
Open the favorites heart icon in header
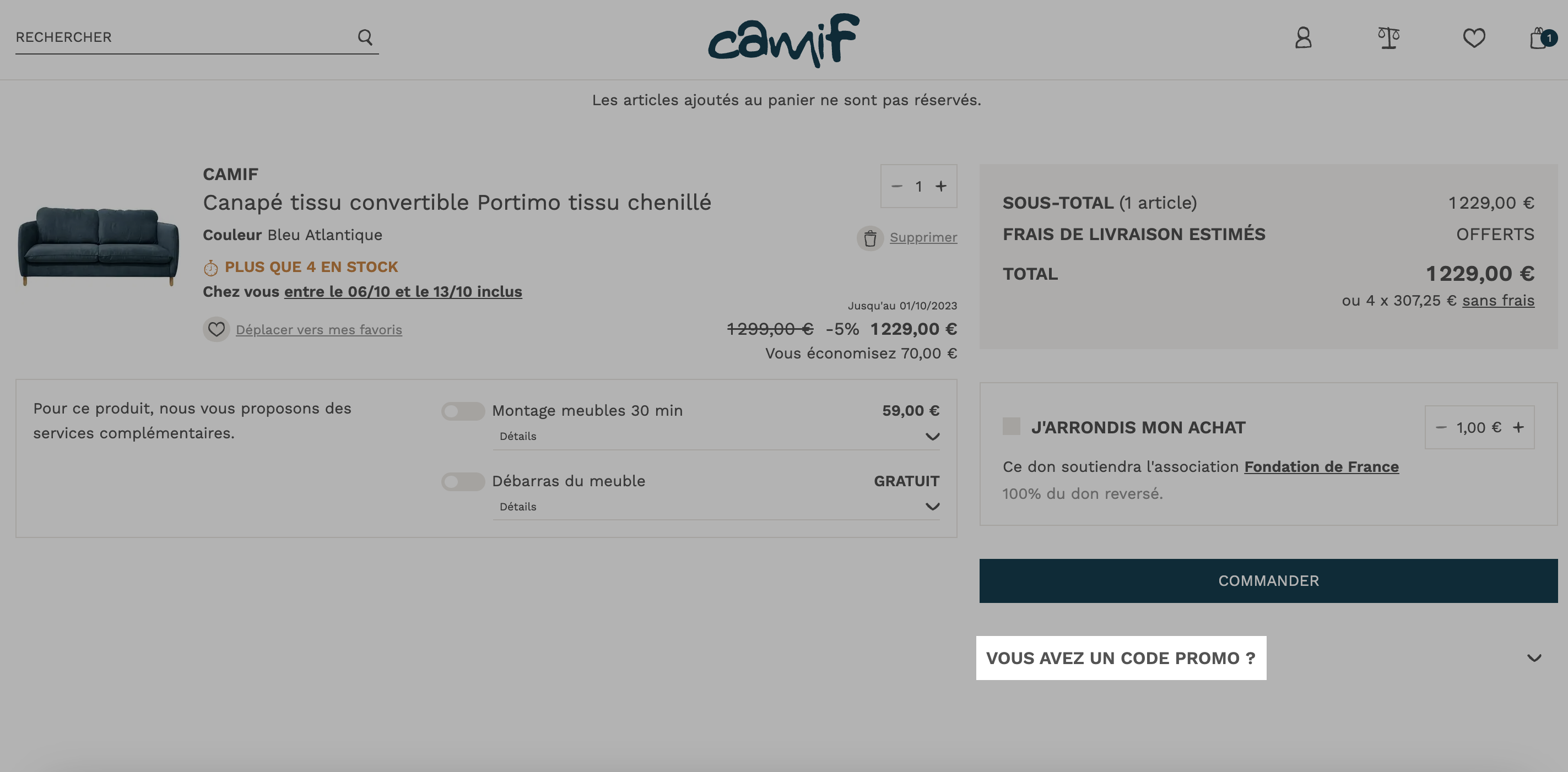click(1474, 37)
